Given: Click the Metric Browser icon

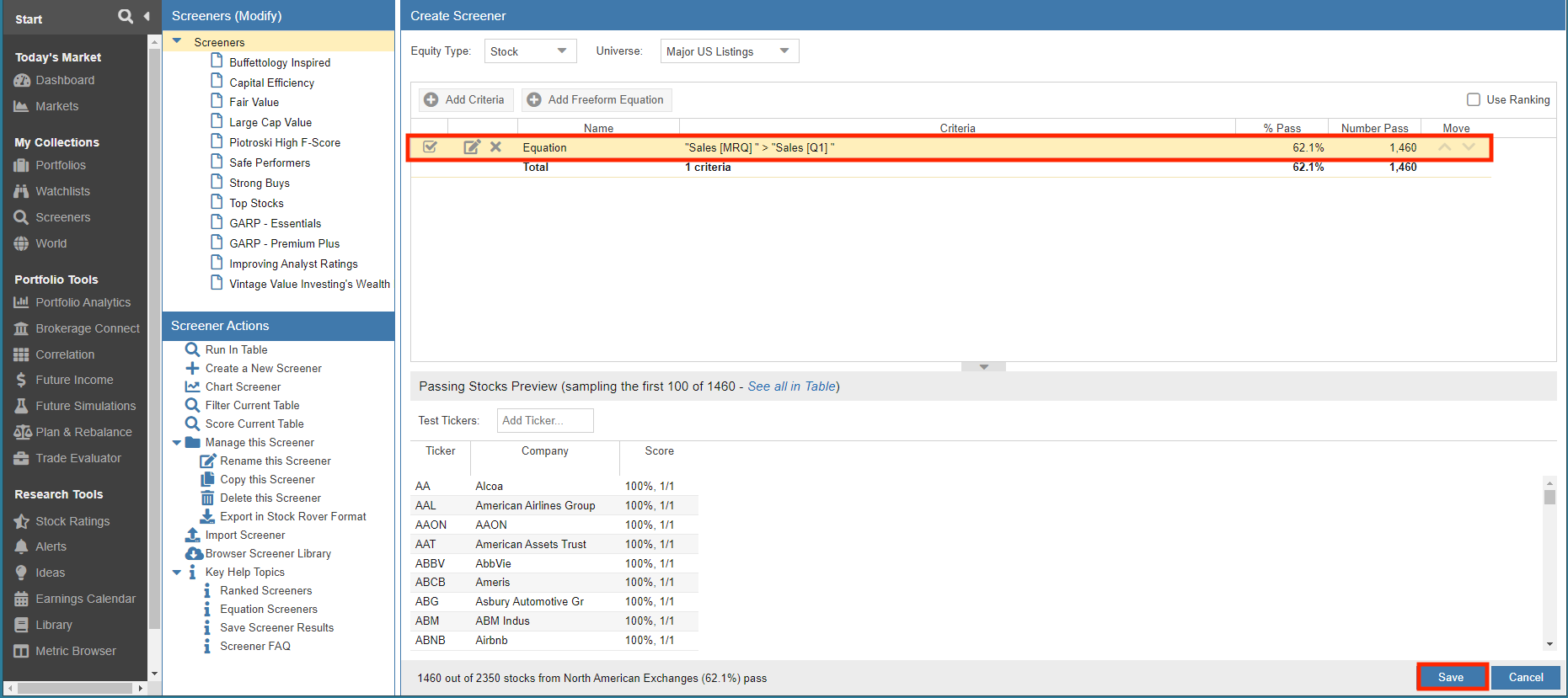Looking at the screenshot, I should (x=21, y=651).
